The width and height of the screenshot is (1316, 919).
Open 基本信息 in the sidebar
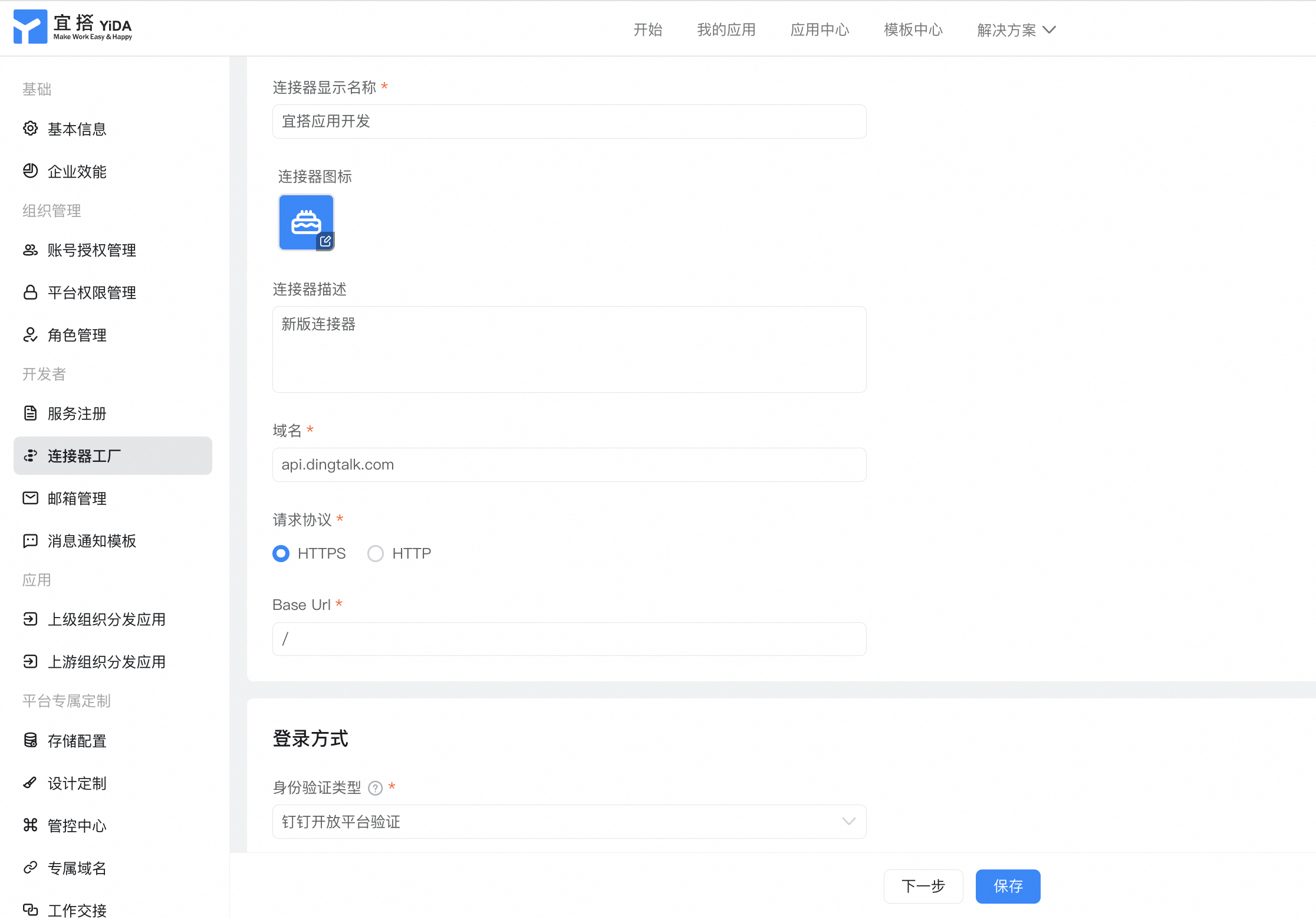(113, 129)
